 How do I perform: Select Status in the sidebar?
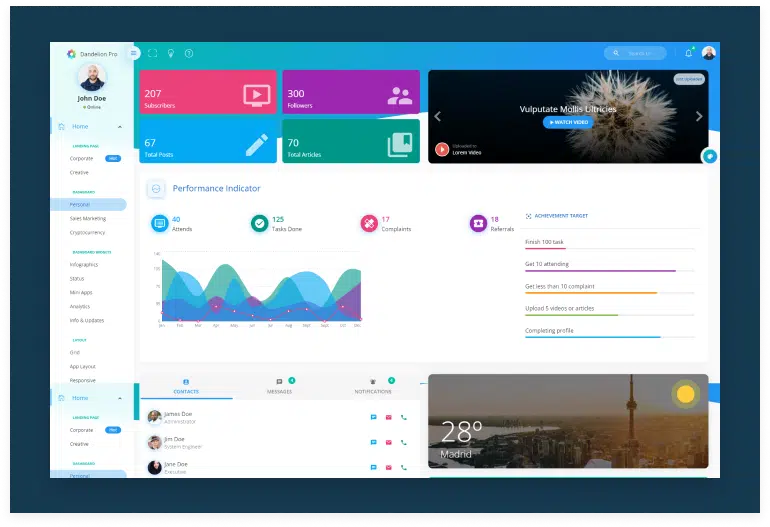pos(77,278)
